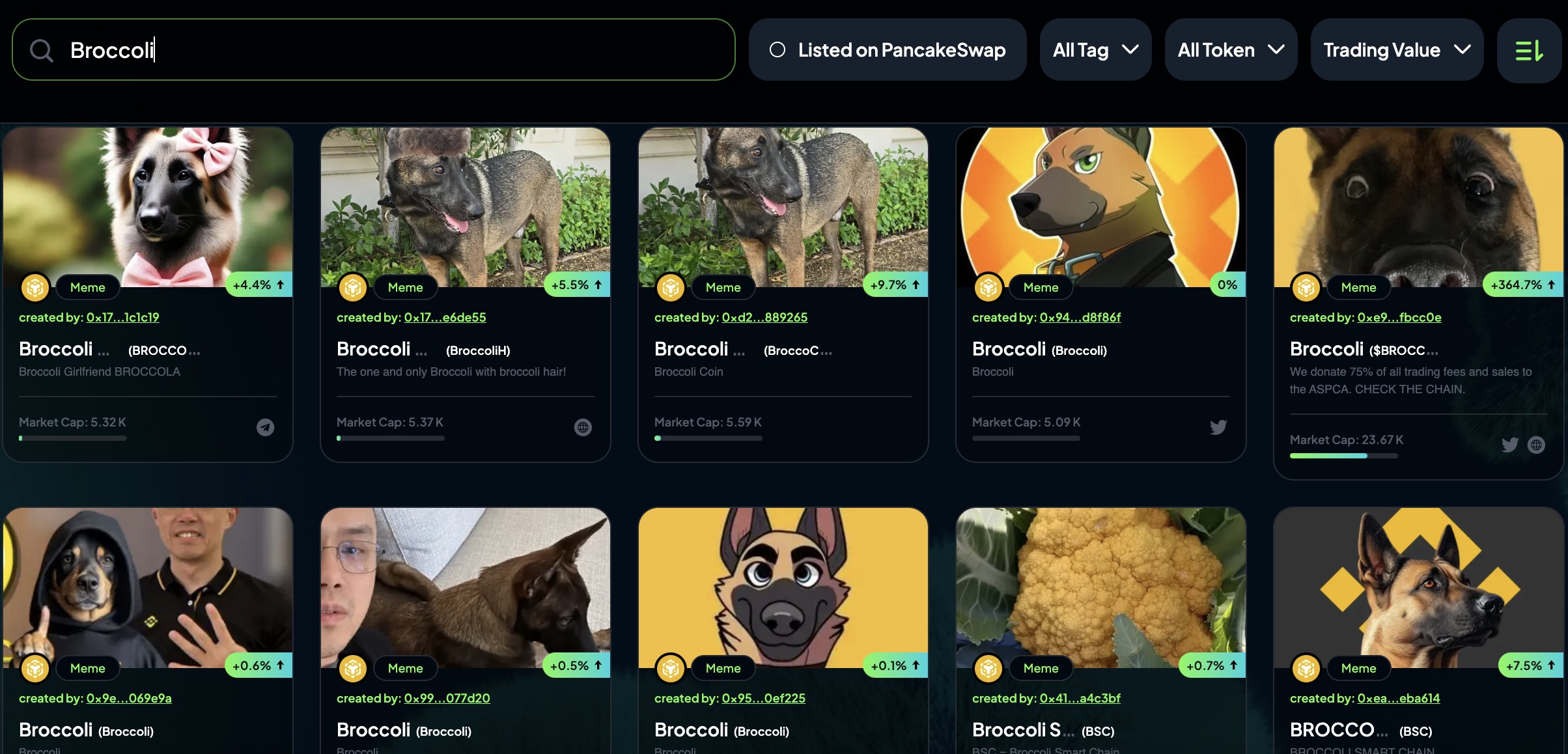Image resolution: width=1568 pixels, height=754 pixels.
Task: Select Meme tag on BroccoliH card
Action: [x=405, y=287]
